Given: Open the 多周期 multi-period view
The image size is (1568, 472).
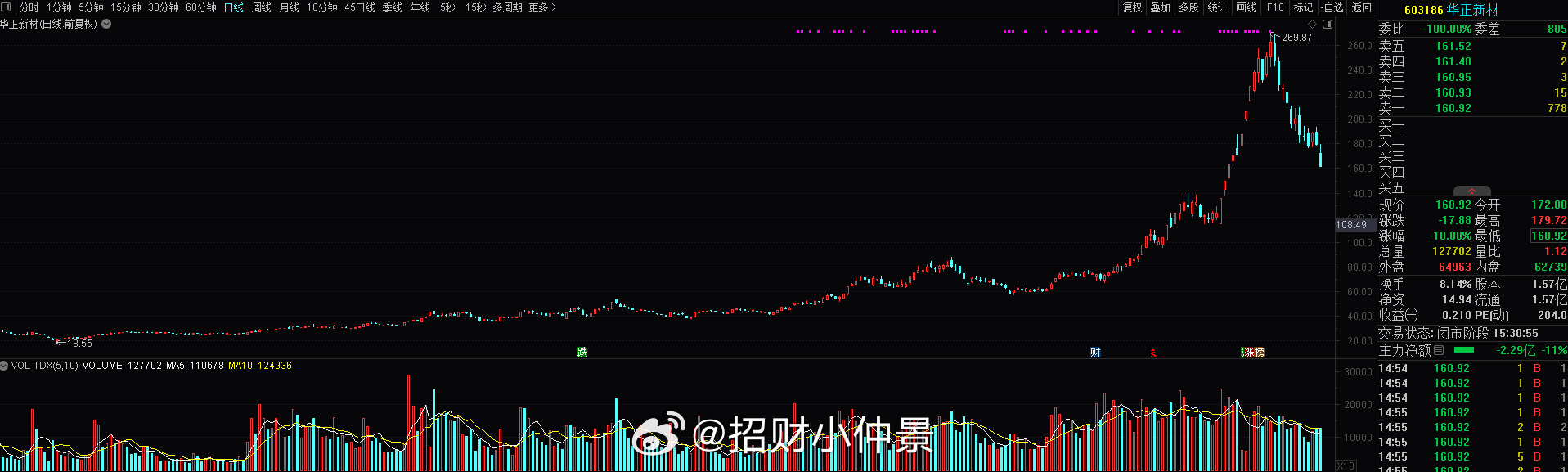Looking at the screenshot, I should point(508,7).
